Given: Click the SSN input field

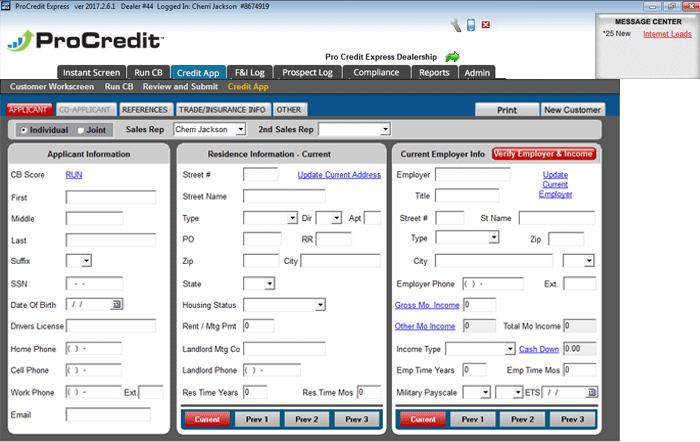Looking at the screenshot, I should tap(94, 284).
